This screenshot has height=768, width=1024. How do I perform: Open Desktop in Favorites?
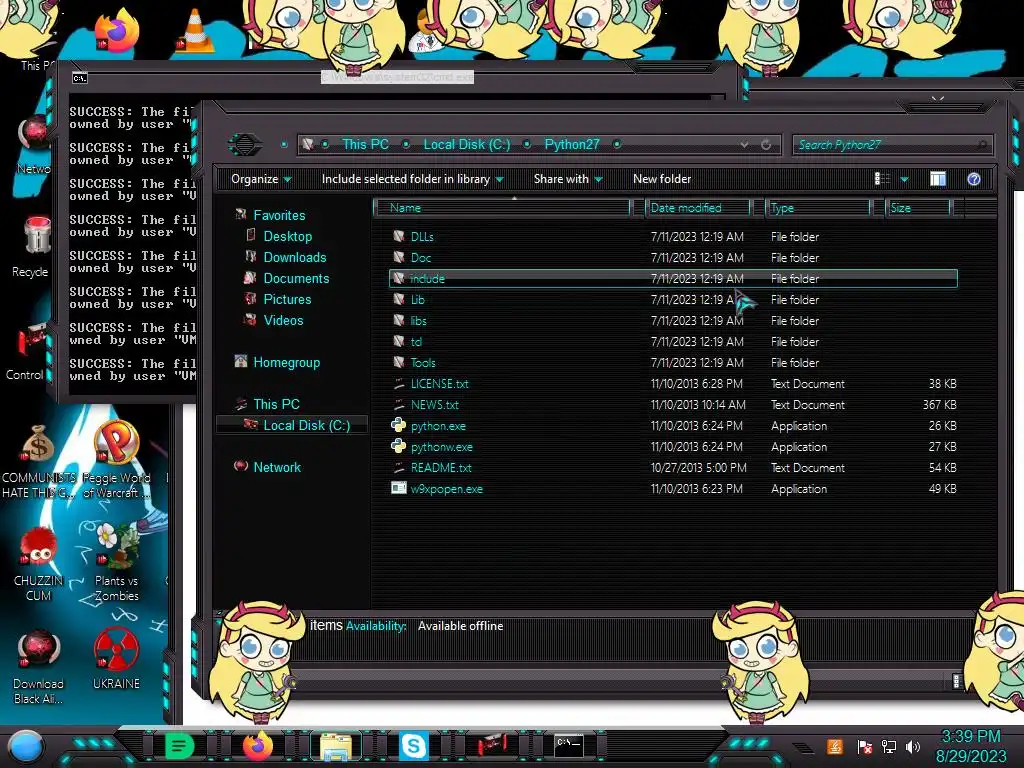click(x=287, y=236)
